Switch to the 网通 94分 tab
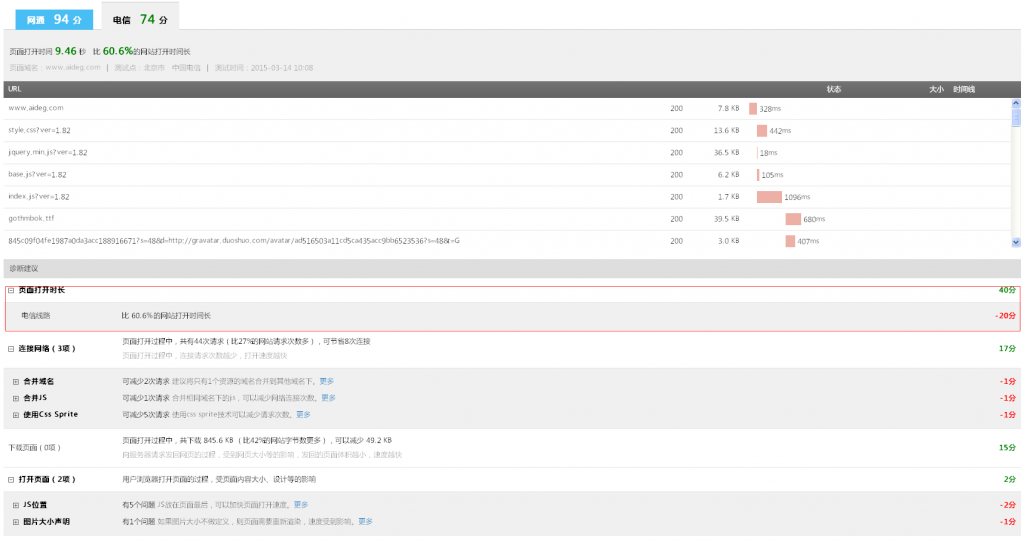1024x541 pixels. (x=53, y=19)
